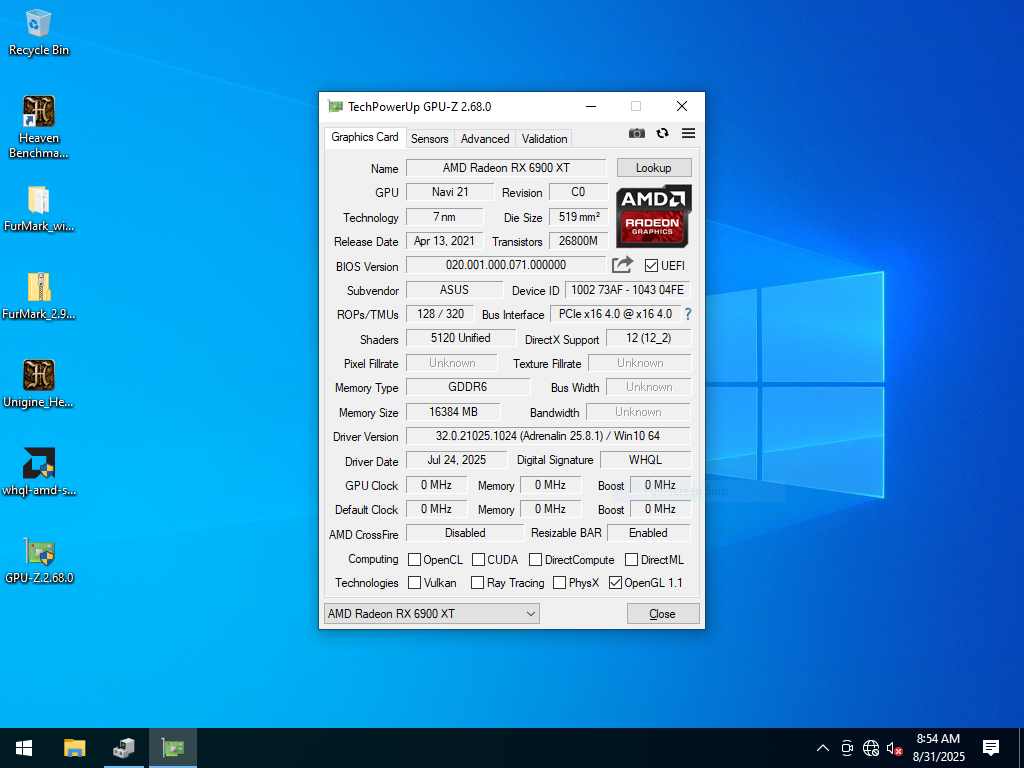This screenshot has height=768, width=1024.
Task: Click the BIOS Version field
Action: (x=506, y=264)
